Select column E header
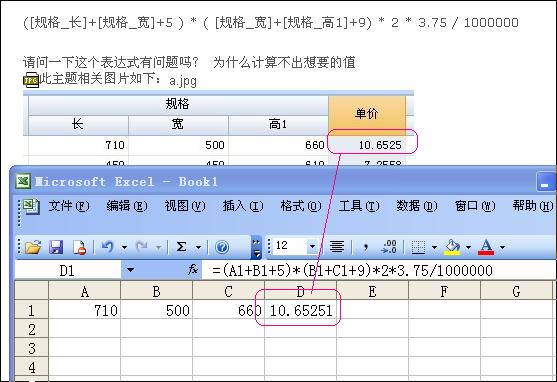The height and width of the screenshot is (382, 557). coord(372,291)
